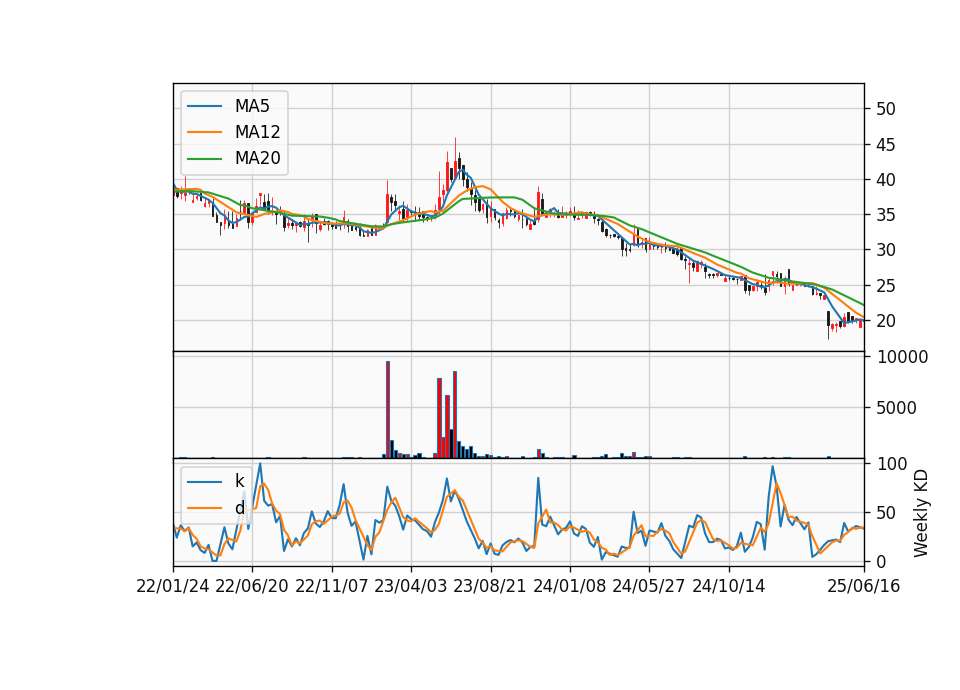Screen dimensions: 960x690
Task: Click the 'k' legend label in KD panel
Action: (239, 481)
